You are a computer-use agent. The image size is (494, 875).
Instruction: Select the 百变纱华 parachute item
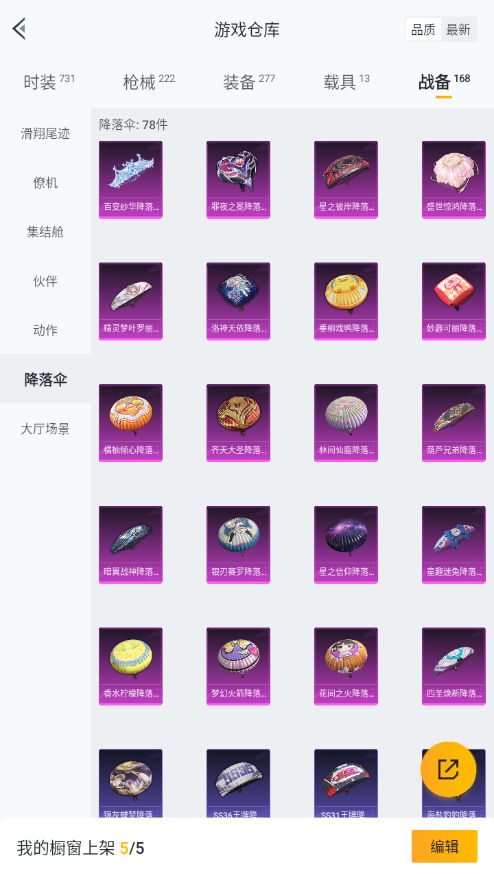click(x=131, y=180)
